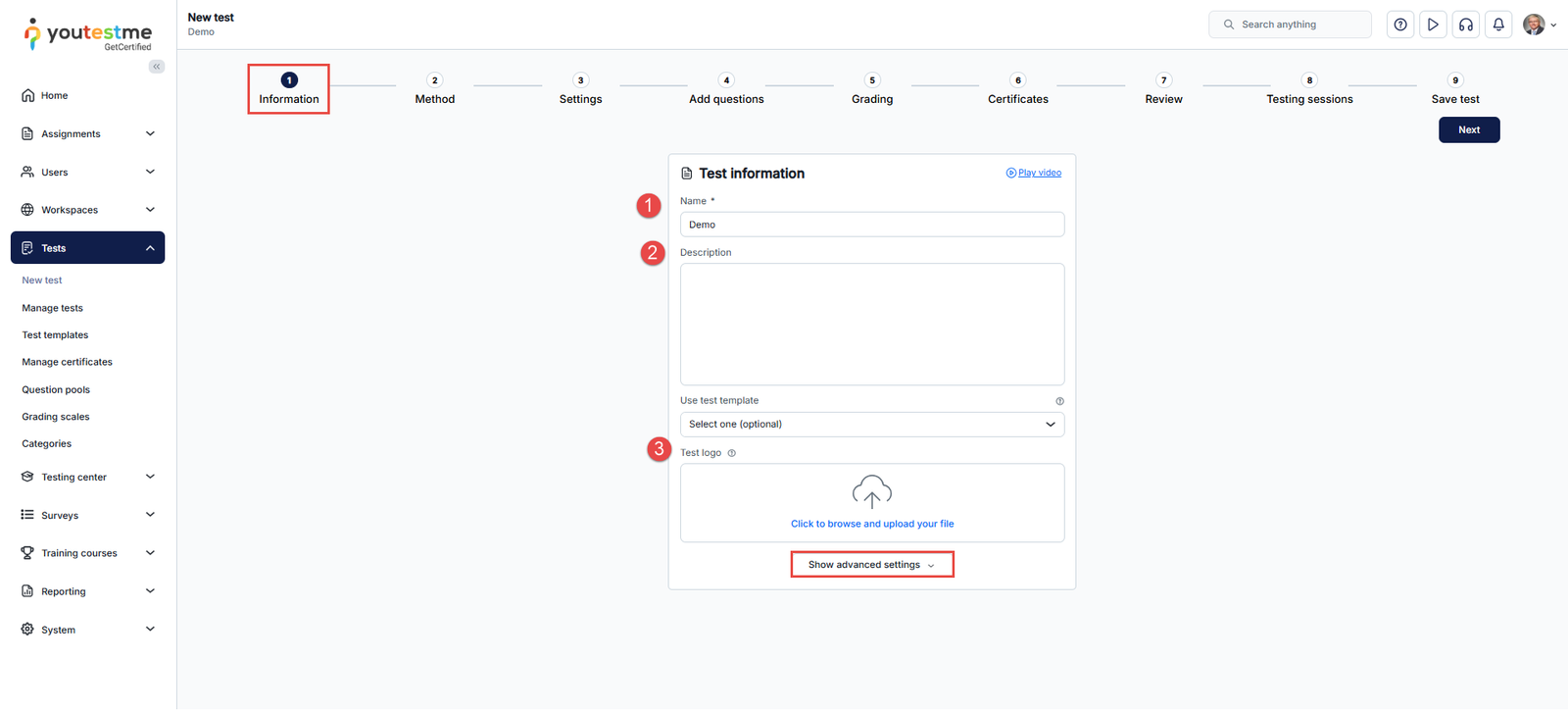This screenshot has width=1568, height=710.
Task: Click the help question mark icon
Action: tap(1400, 25)
